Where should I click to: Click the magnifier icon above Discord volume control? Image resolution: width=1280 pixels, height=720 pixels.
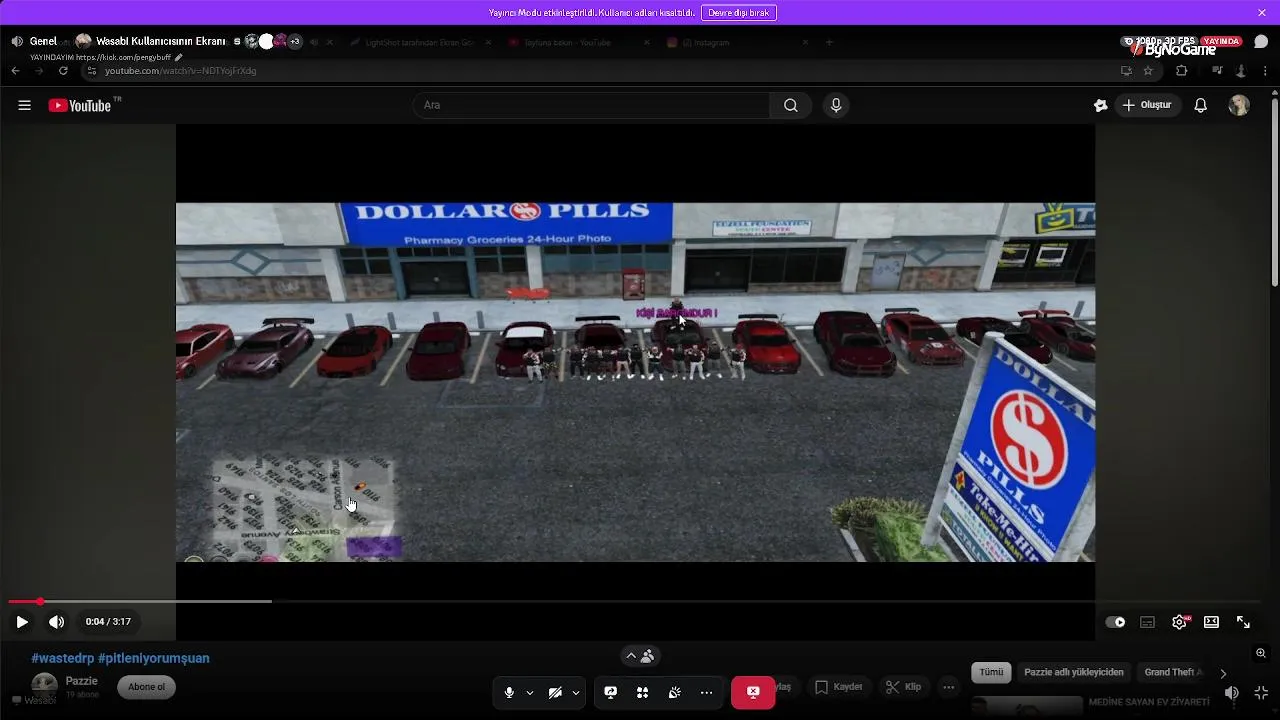pyautogui.click(x=1261, y=653)
